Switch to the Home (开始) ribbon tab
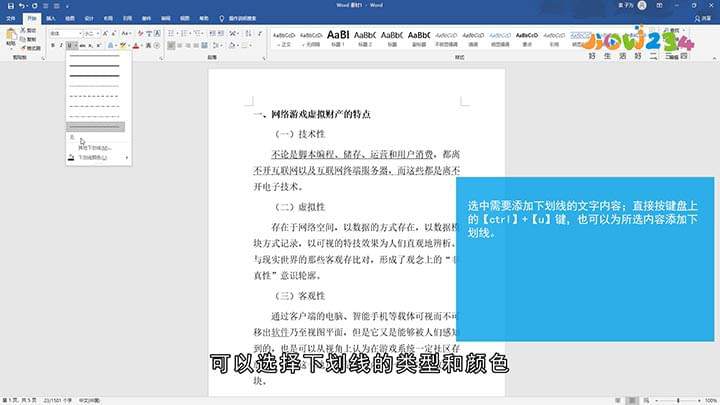This screenshot has height=405, width=720. [31, 18]
